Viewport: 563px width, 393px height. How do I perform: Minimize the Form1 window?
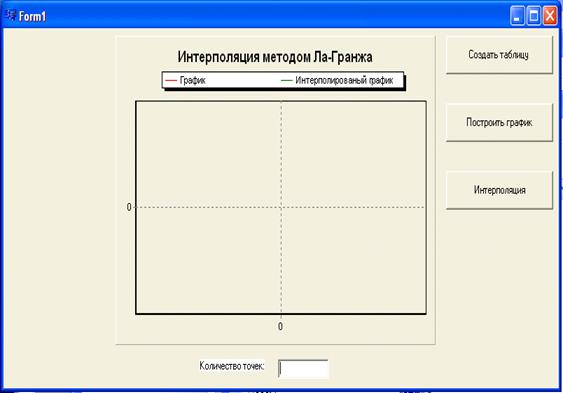[517, 16]
